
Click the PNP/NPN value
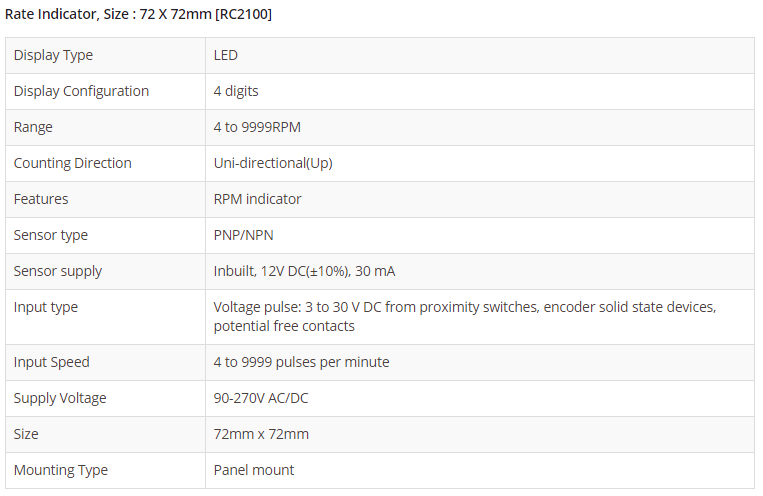(x=243, y=235)
